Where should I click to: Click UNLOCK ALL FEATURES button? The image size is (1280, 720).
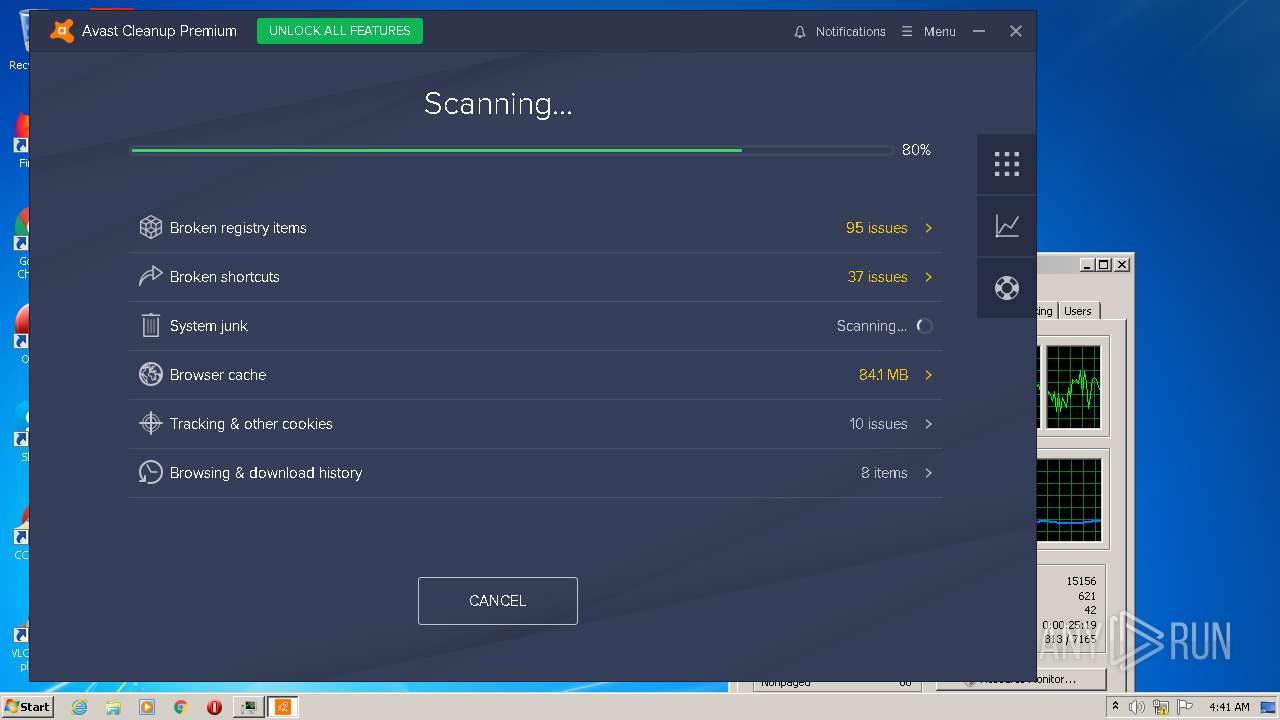pos(340,31)
